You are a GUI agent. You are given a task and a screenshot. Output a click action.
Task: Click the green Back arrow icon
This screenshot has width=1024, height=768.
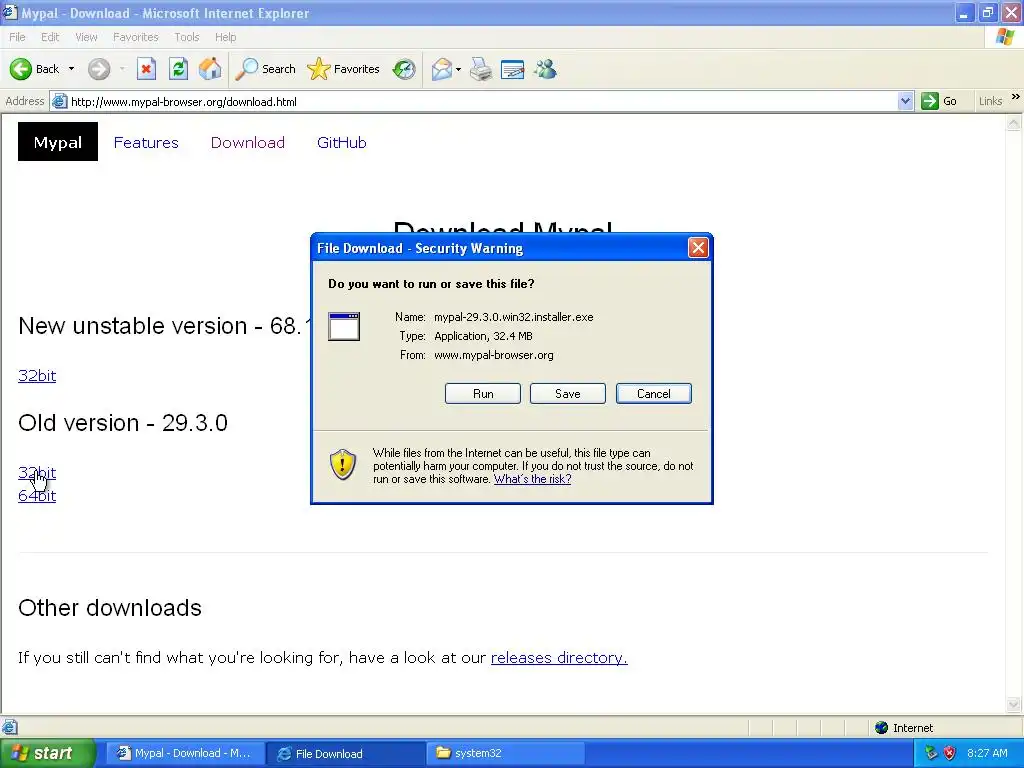click(x=20, y=69)
